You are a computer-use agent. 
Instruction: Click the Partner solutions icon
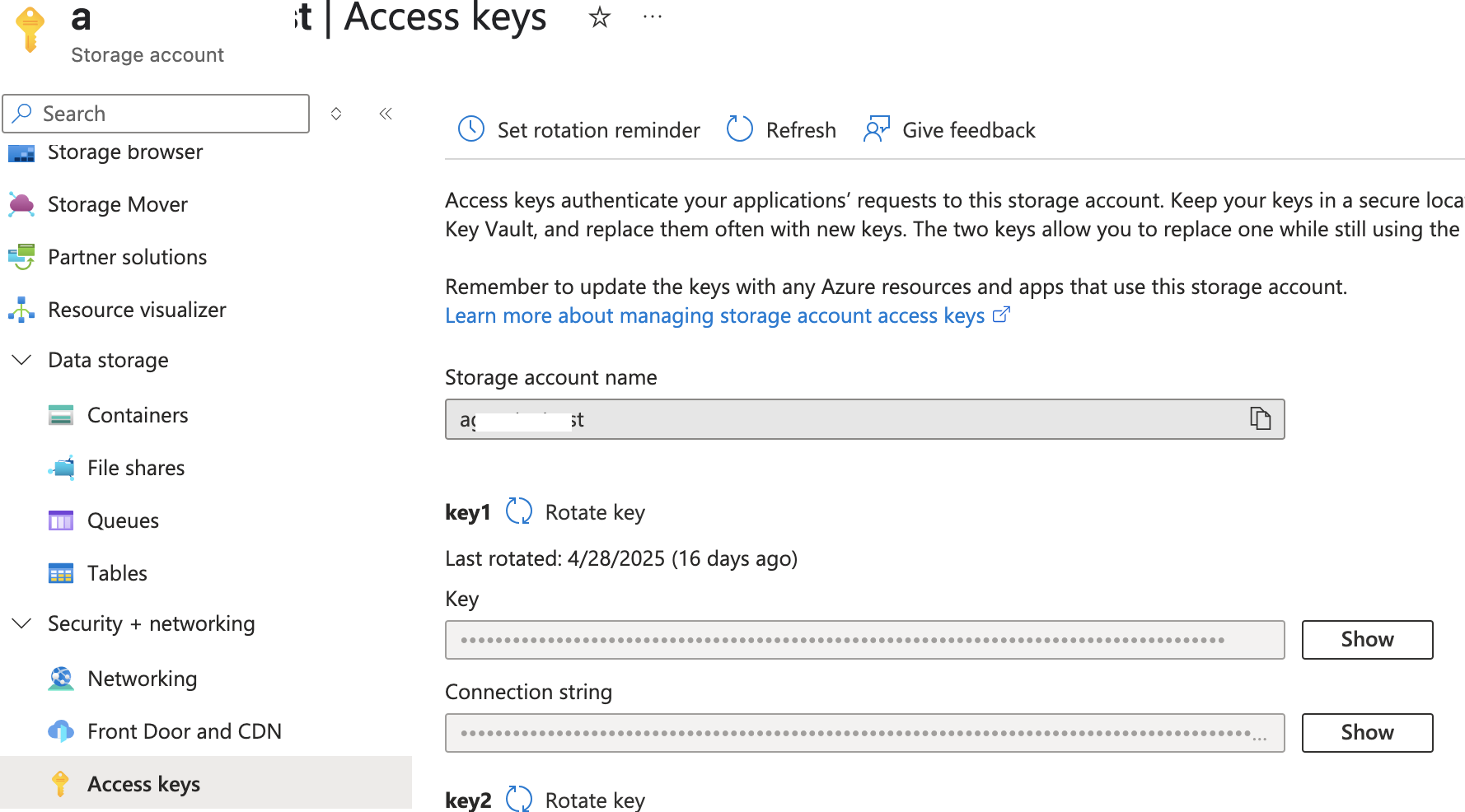21,257
